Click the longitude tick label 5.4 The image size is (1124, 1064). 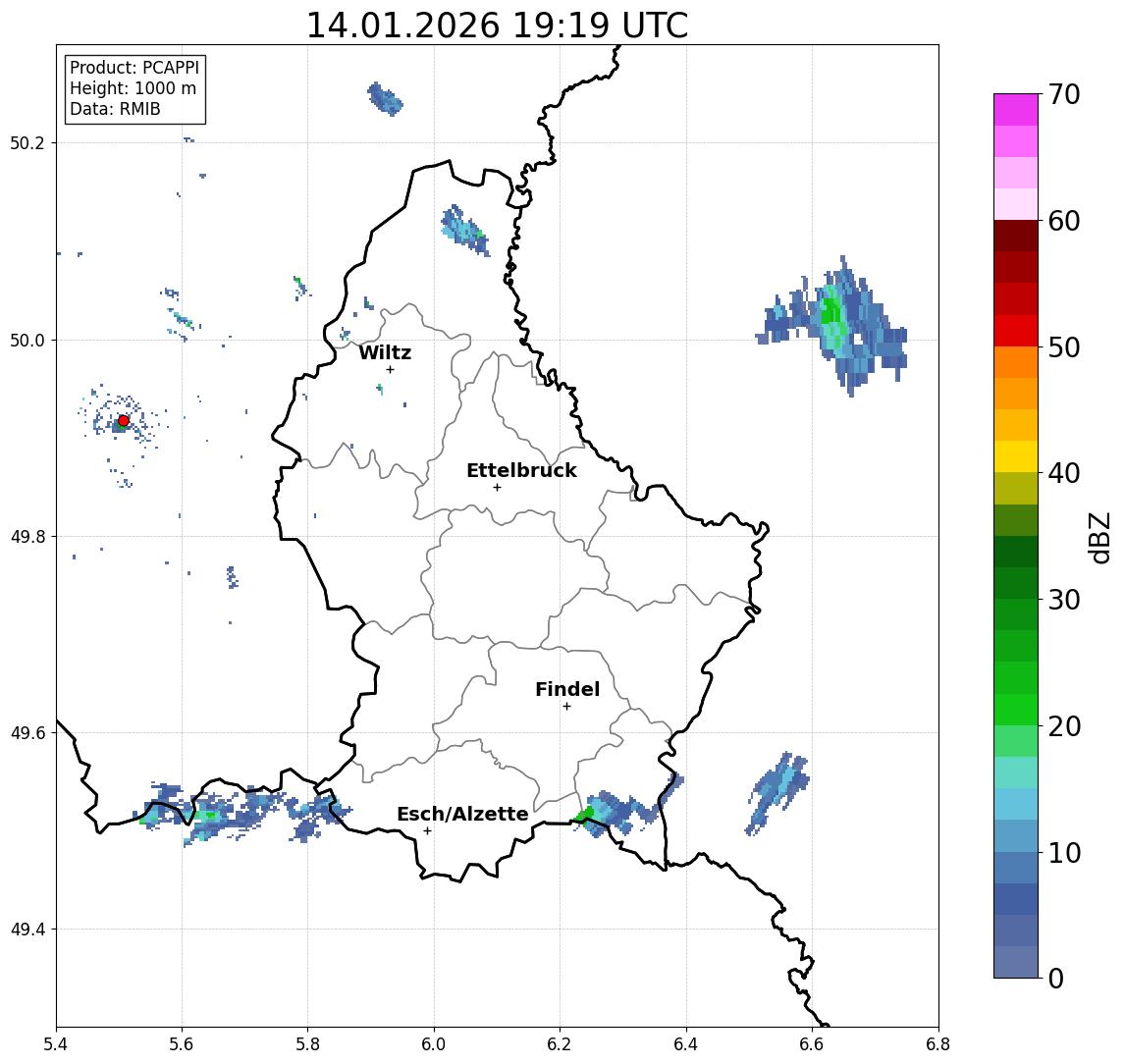pyautogui.click(x=56, y=1044)
